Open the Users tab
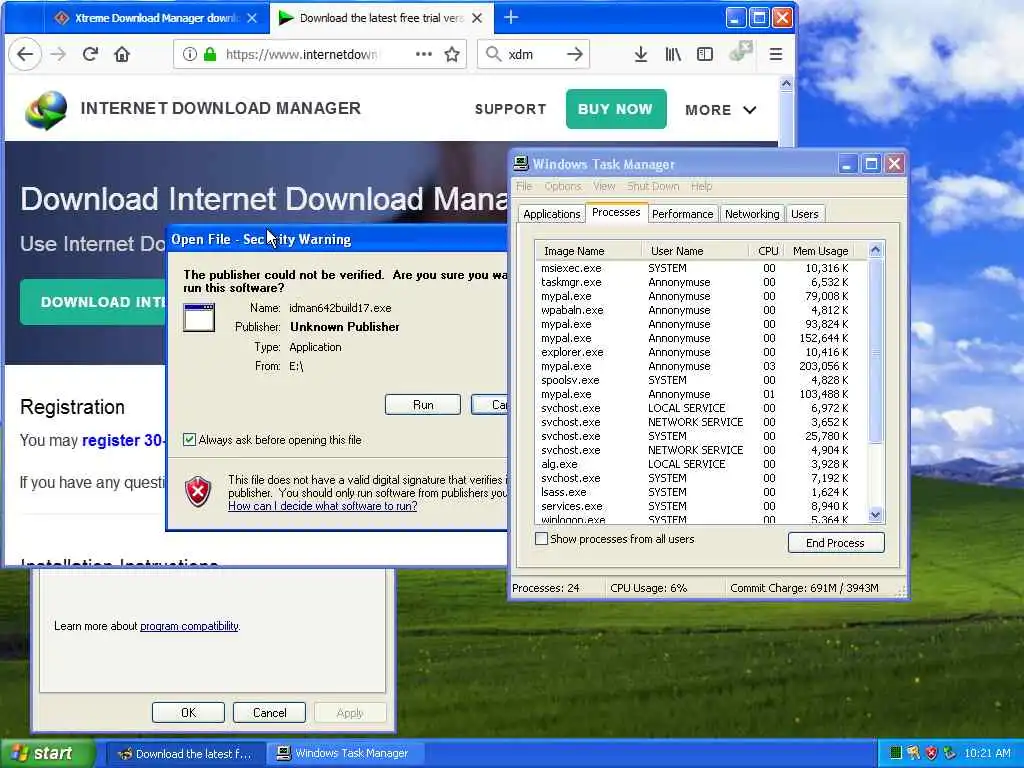 tap(805, 214)
